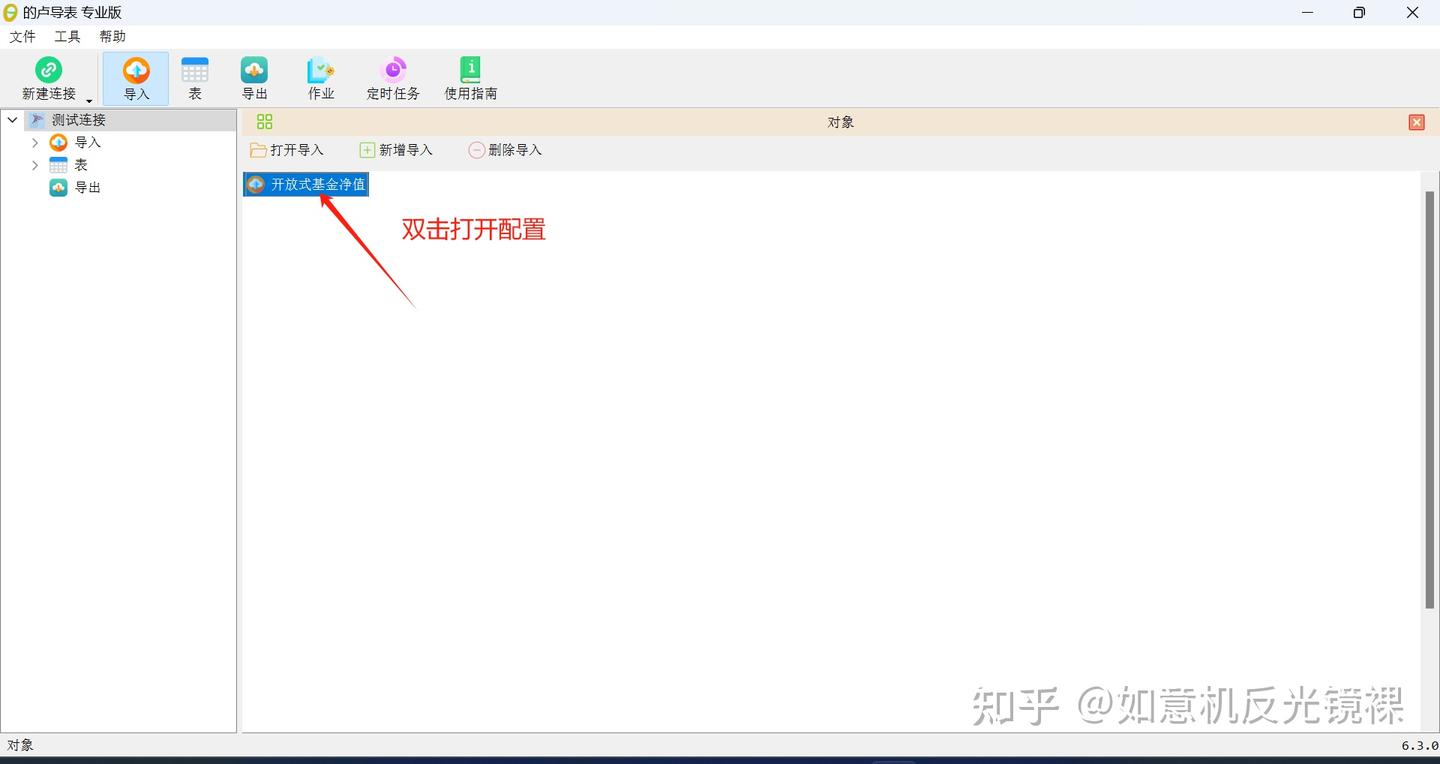This screenshot has height=764, width=1440.
Task: Select 导入 node in the tree
Action: coord(88,143)
